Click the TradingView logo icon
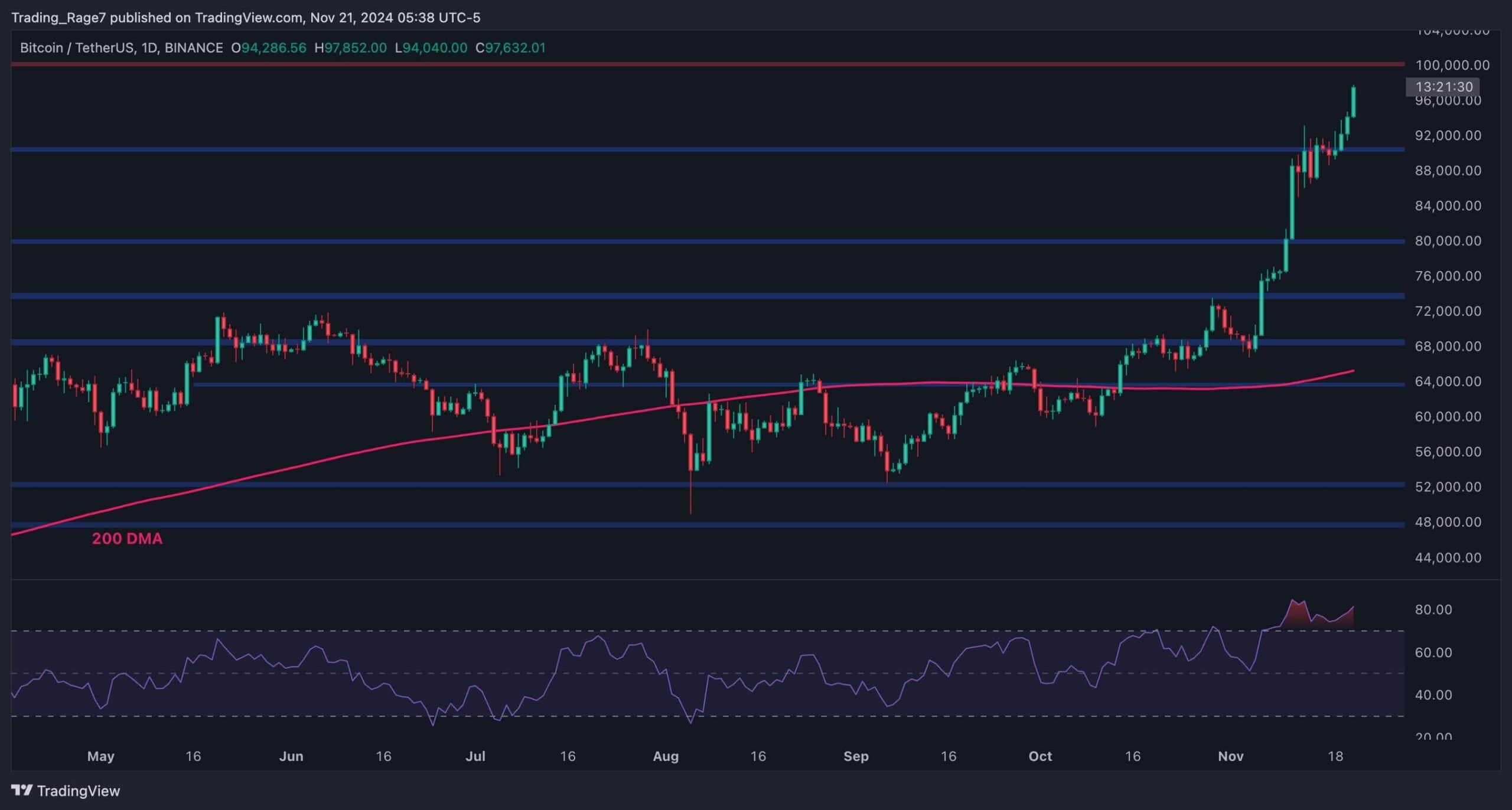 [x=22, y=790]
